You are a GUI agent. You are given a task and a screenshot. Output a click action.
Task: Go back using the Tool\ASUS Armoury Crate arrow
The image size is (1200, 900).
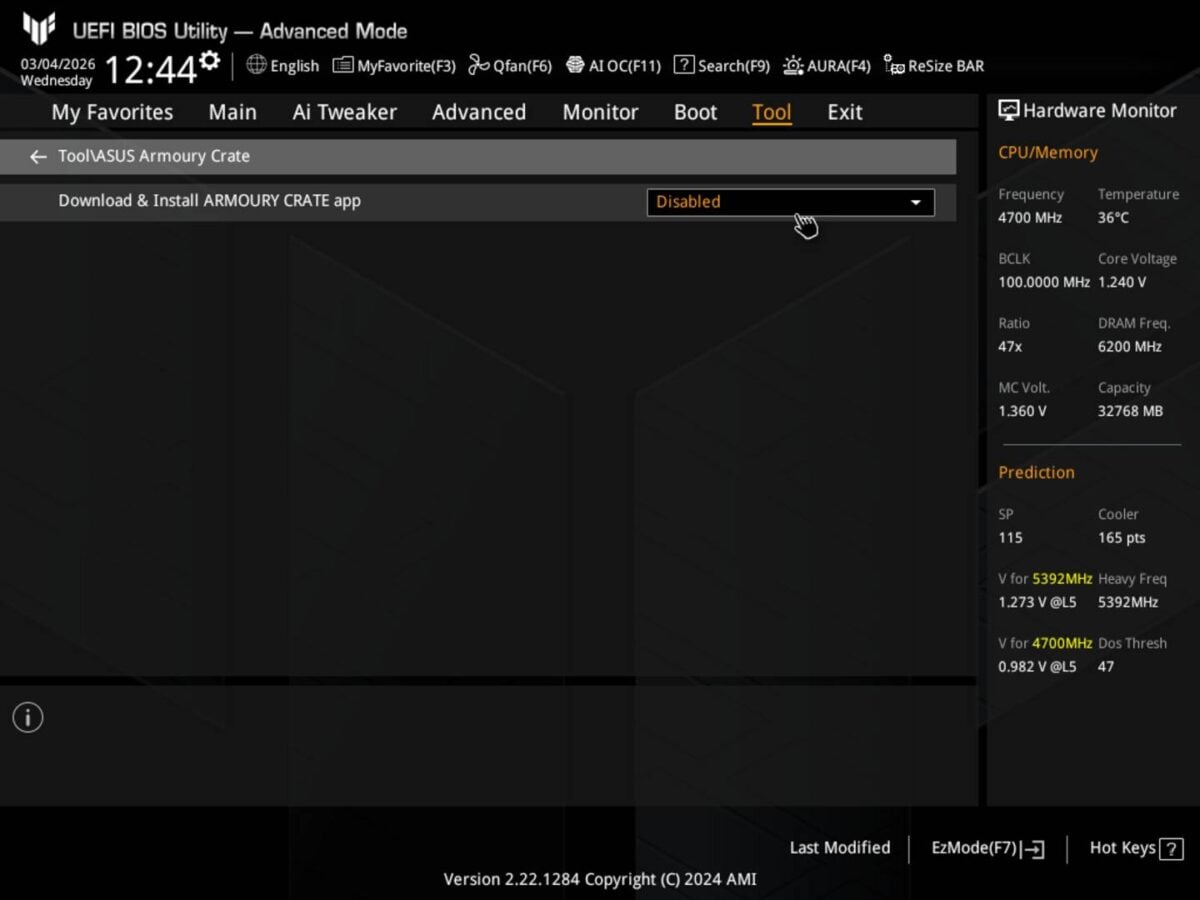tap(38, 157)
